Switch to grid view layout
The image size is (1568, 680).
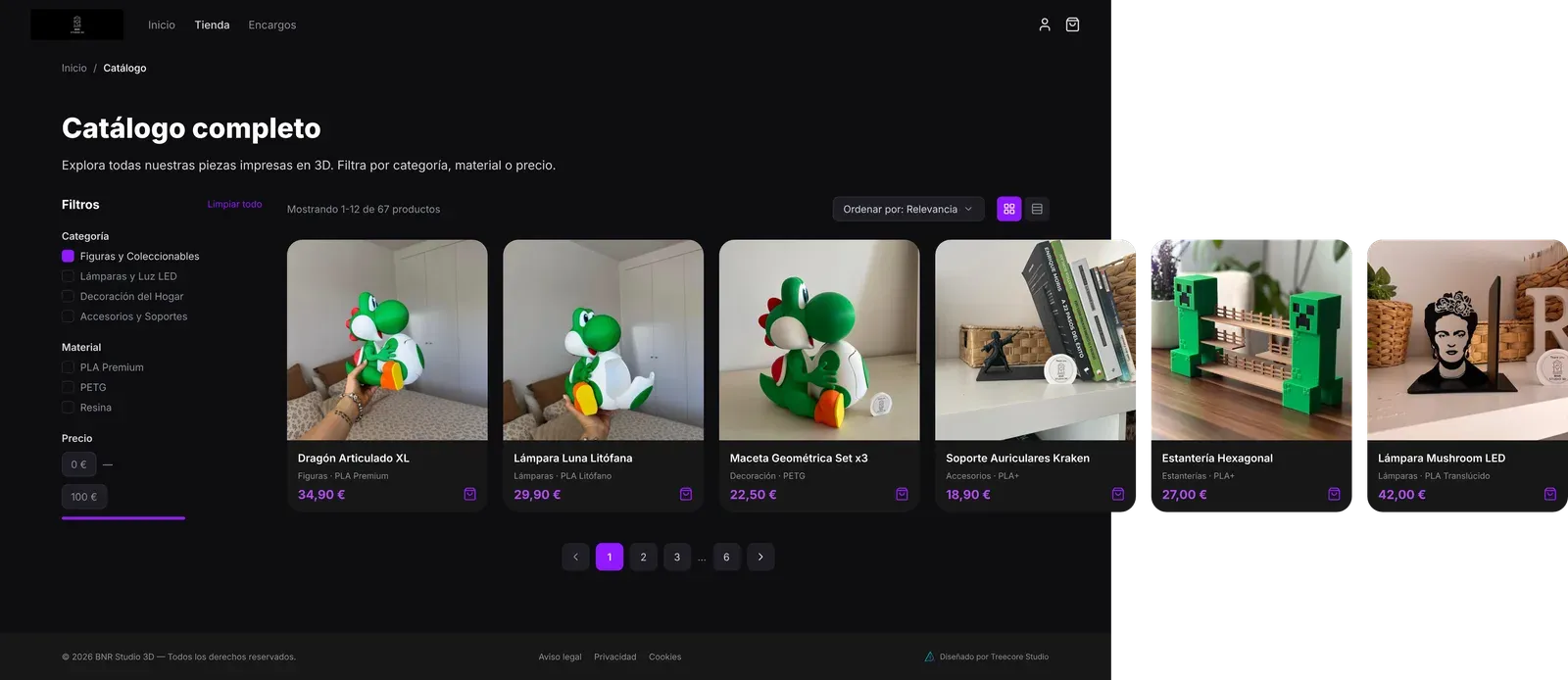[1008, 209]
